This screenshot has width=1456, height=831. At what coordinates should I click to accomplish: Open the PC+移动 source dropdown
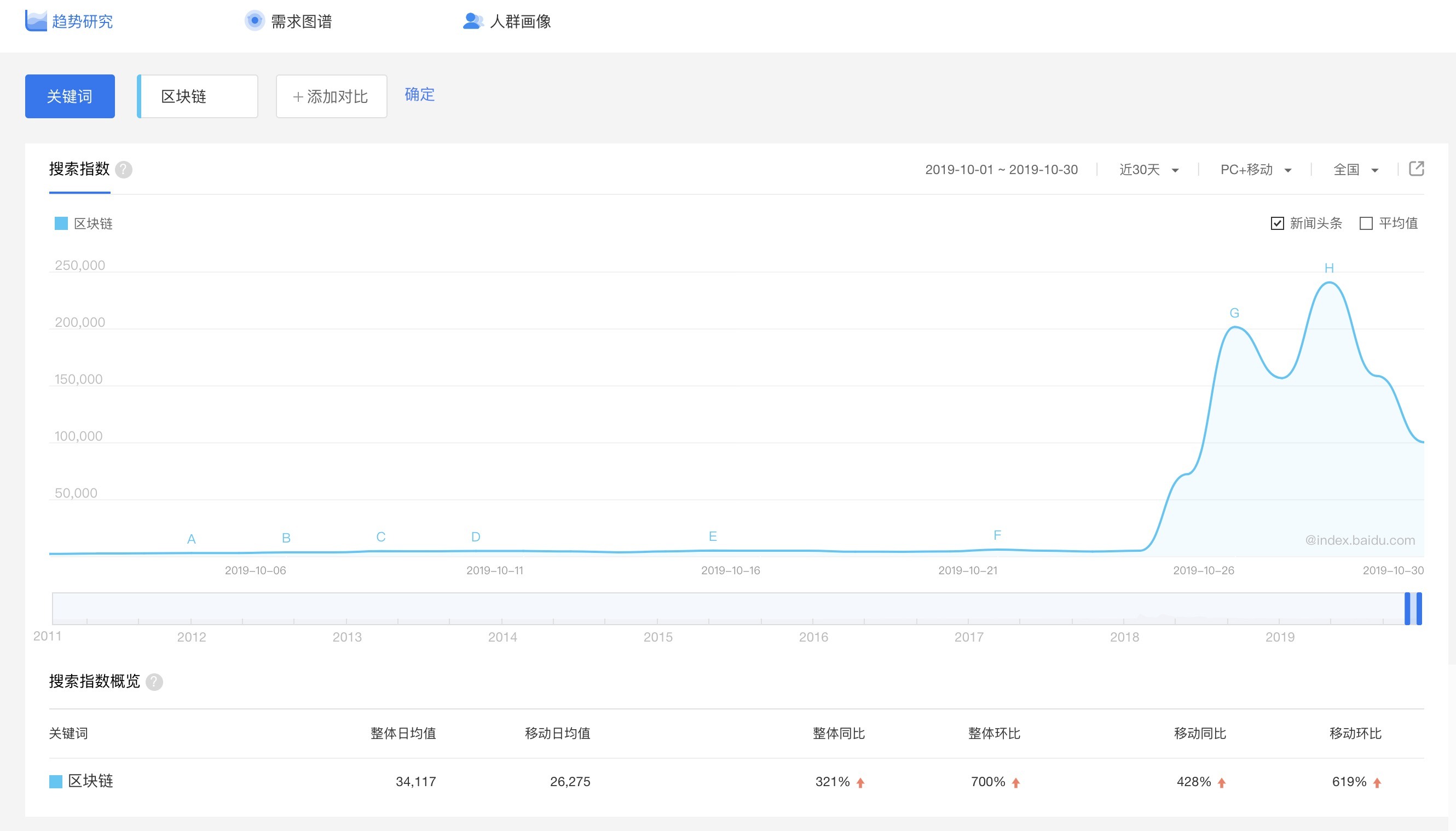click(x=1256, y=170)
